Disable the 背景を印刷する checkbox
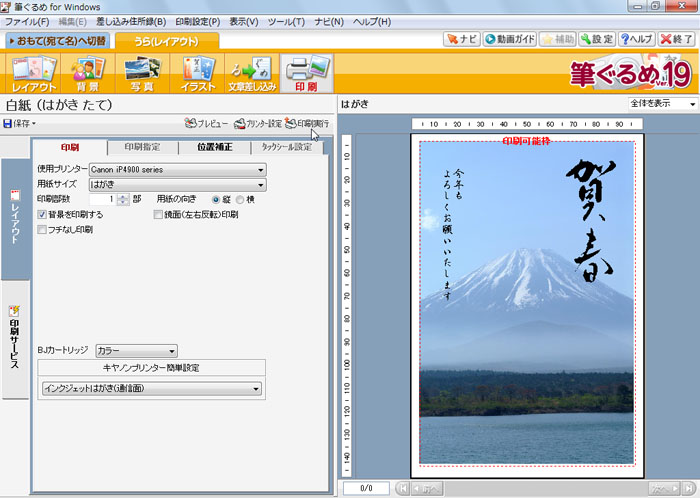Viewport: 700px width, 498px height. (x=42, y=214)
